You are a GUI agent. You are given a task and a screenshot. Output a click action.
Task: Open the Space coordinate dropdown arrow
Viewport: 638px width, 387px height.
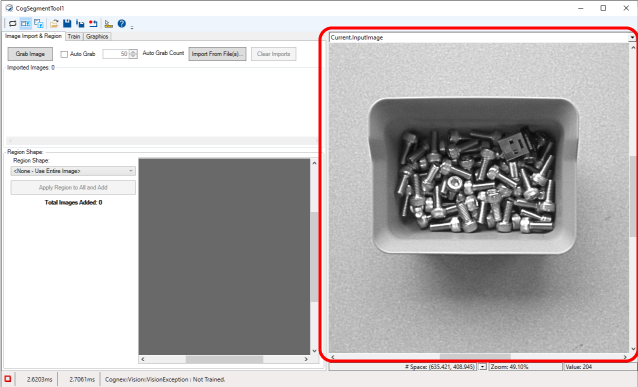tap(483, 367)
